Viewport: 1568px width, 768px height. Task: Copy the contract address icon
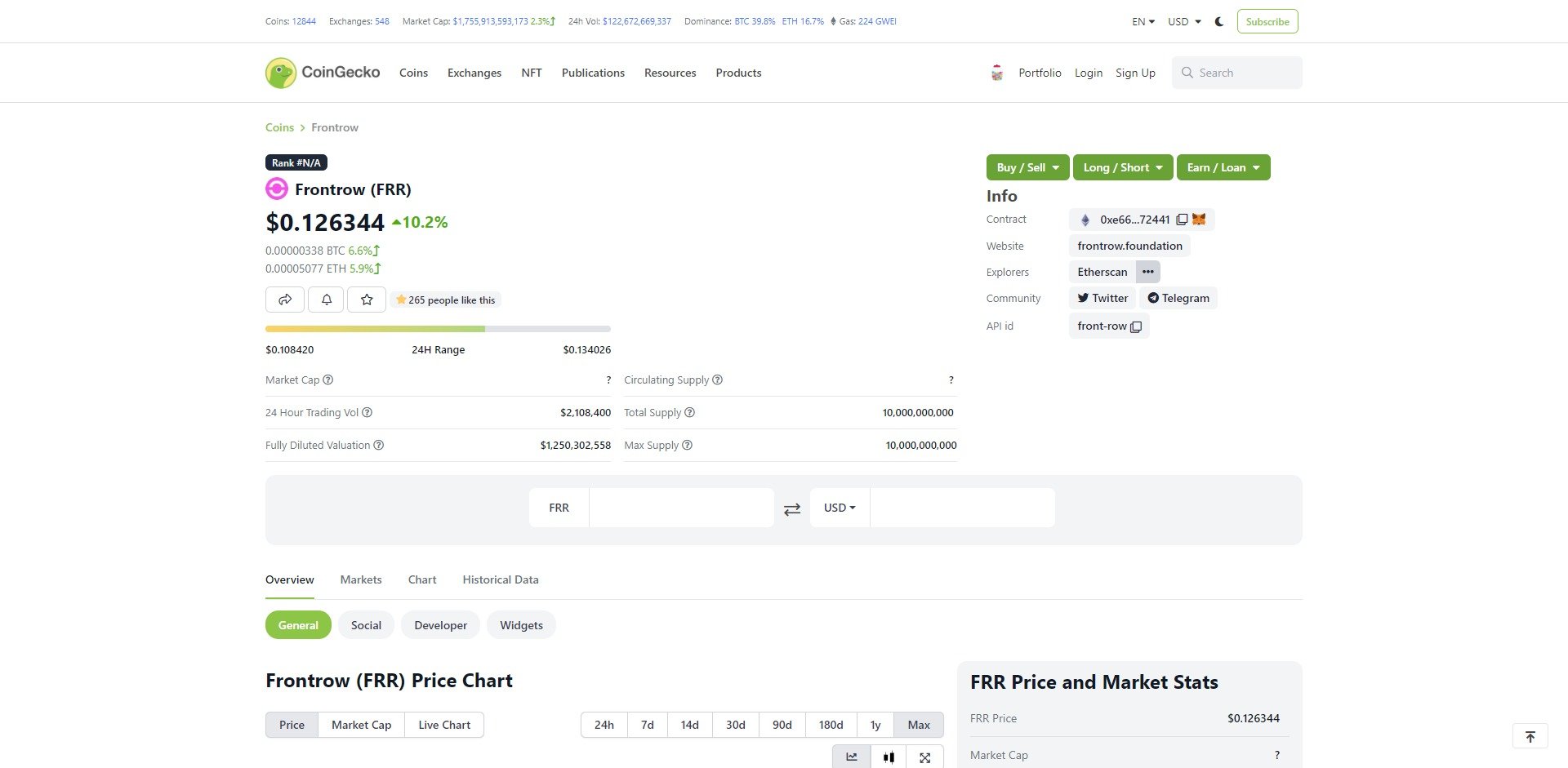(x=1182, y=220)
